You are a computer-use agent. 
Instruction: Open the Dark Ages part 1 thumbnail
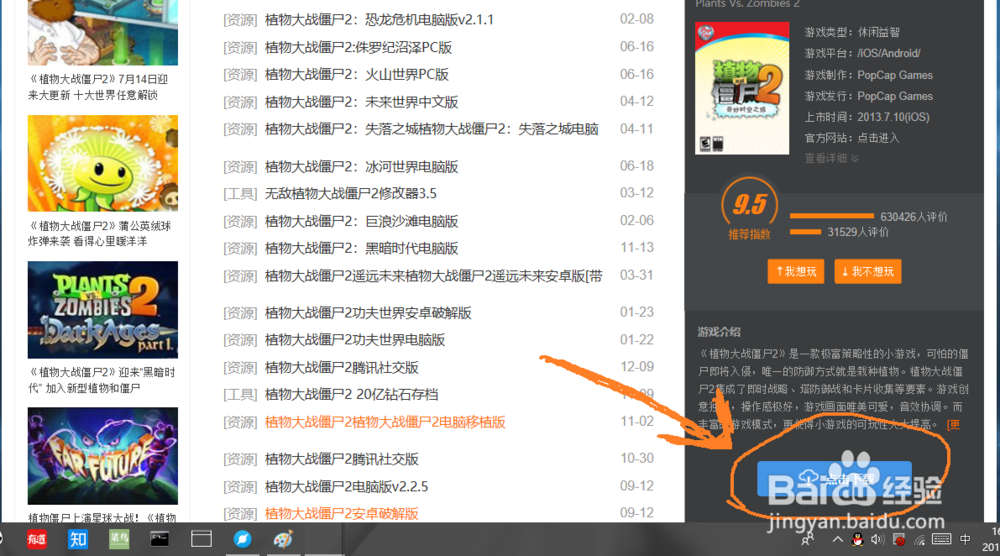pyautogui.click(x=103, y=310)
